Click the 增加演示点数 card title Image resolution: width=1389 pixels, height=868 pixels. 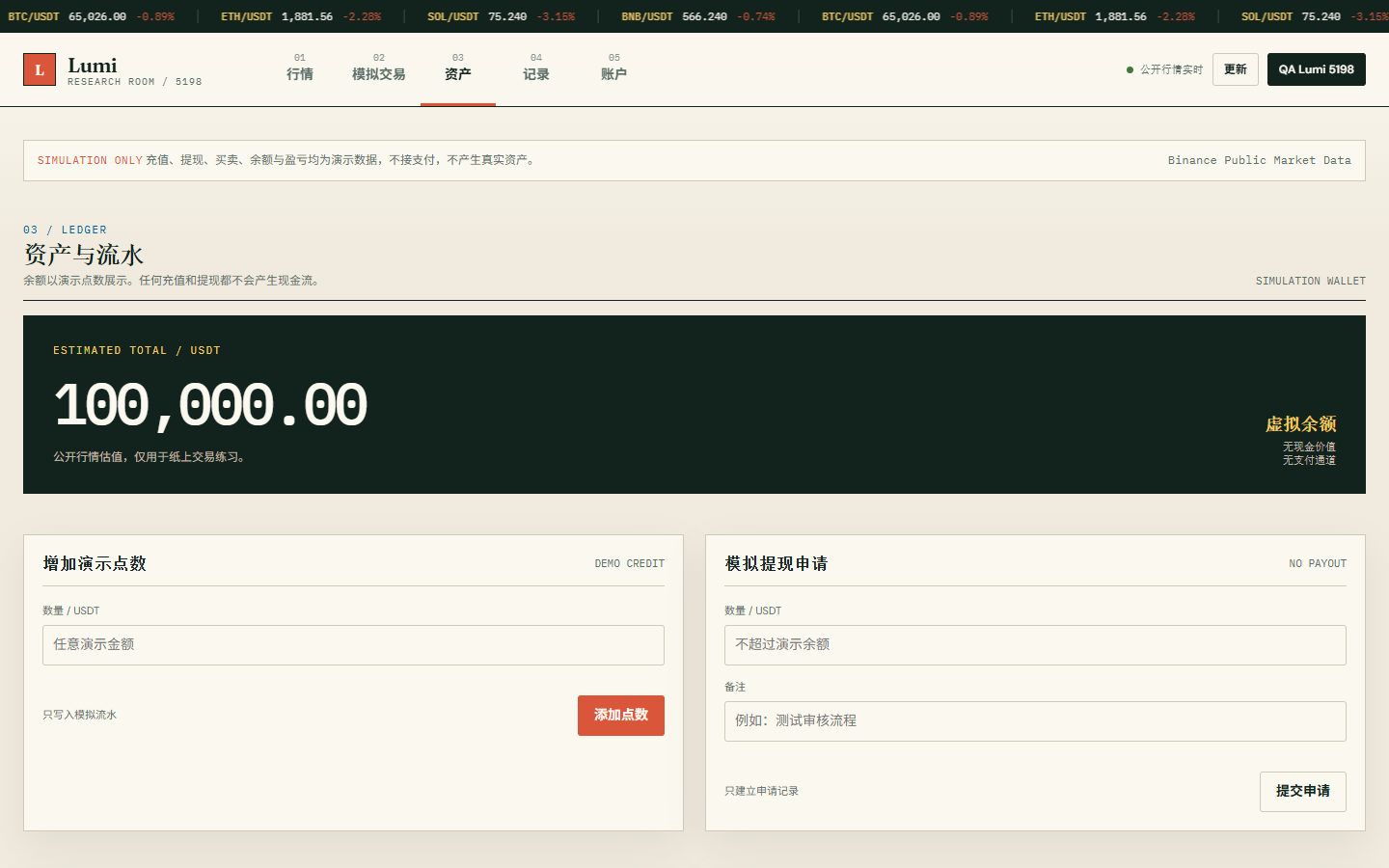pos(95,563)
